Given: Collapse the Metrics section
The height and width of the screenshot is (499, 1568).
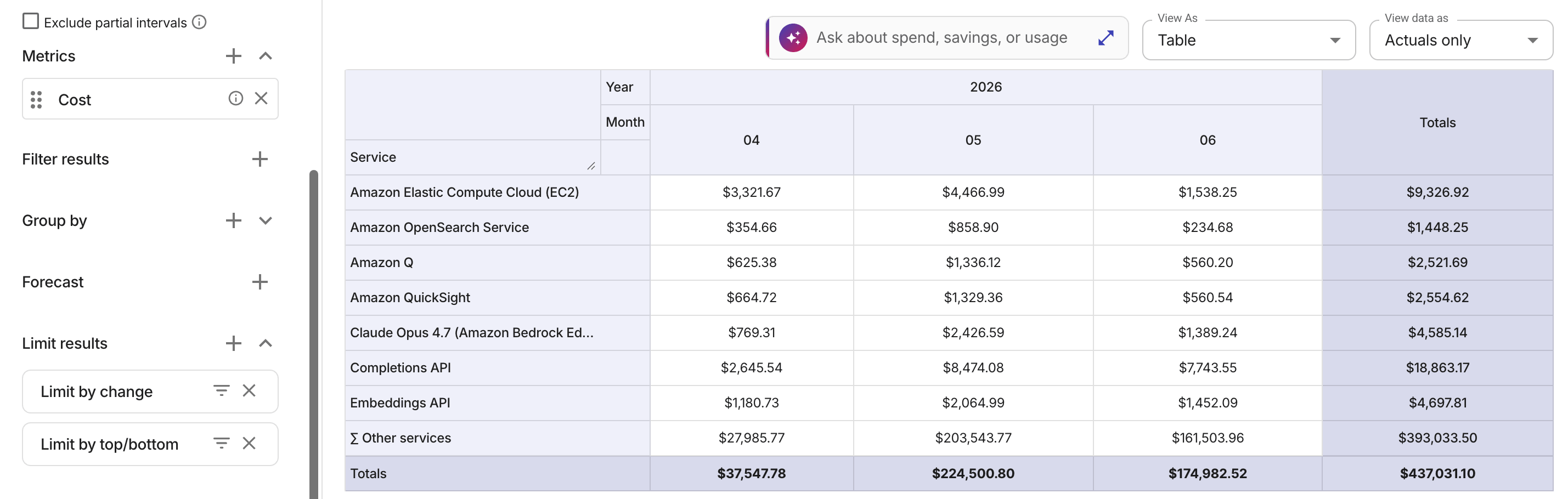Looking at the screenshot, I should tap(266, 56).
